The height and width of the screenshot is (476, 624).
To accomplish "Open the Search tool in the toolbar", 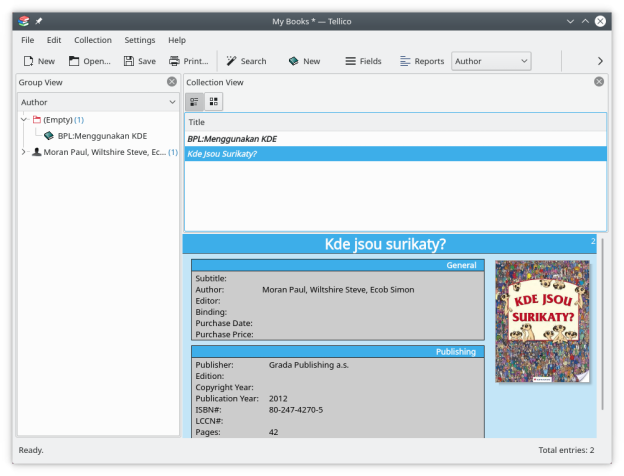I will (232, 61).
